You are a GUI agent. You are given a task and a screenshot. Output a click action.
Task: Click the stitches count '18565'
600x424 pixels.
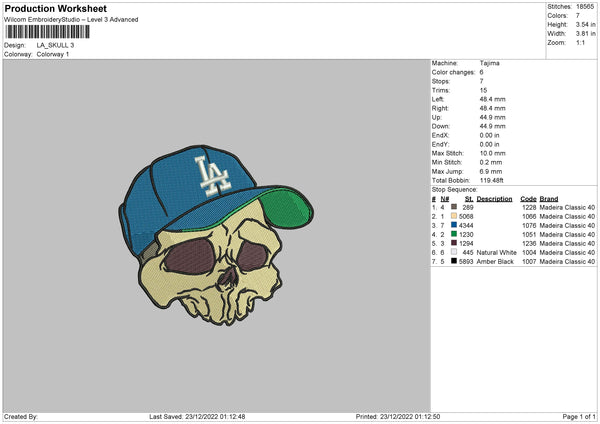(x=585, y=7)
